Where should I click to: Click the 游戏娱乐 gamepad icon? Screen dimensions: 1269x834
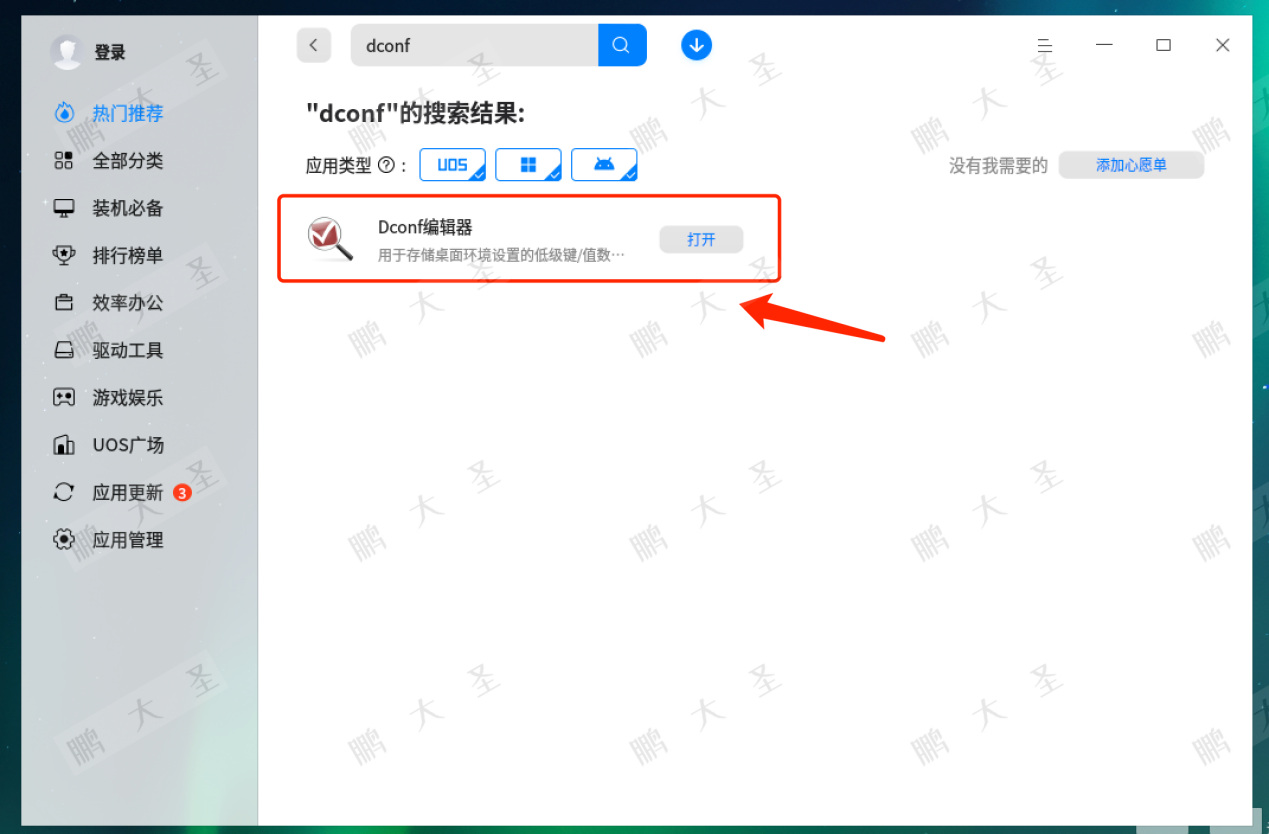pyautogui.click(x=64, y=397)
